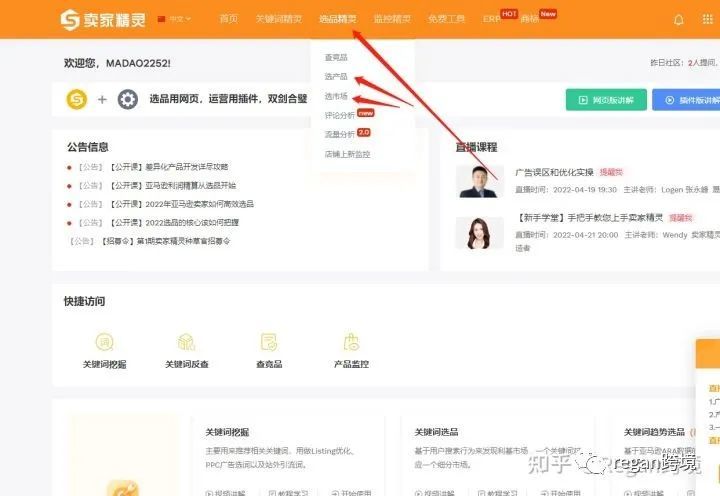The width and height of the screenshot is (720, 496).
Task: Click the 查竞品 quick-access icon
Action: (269, 342)
